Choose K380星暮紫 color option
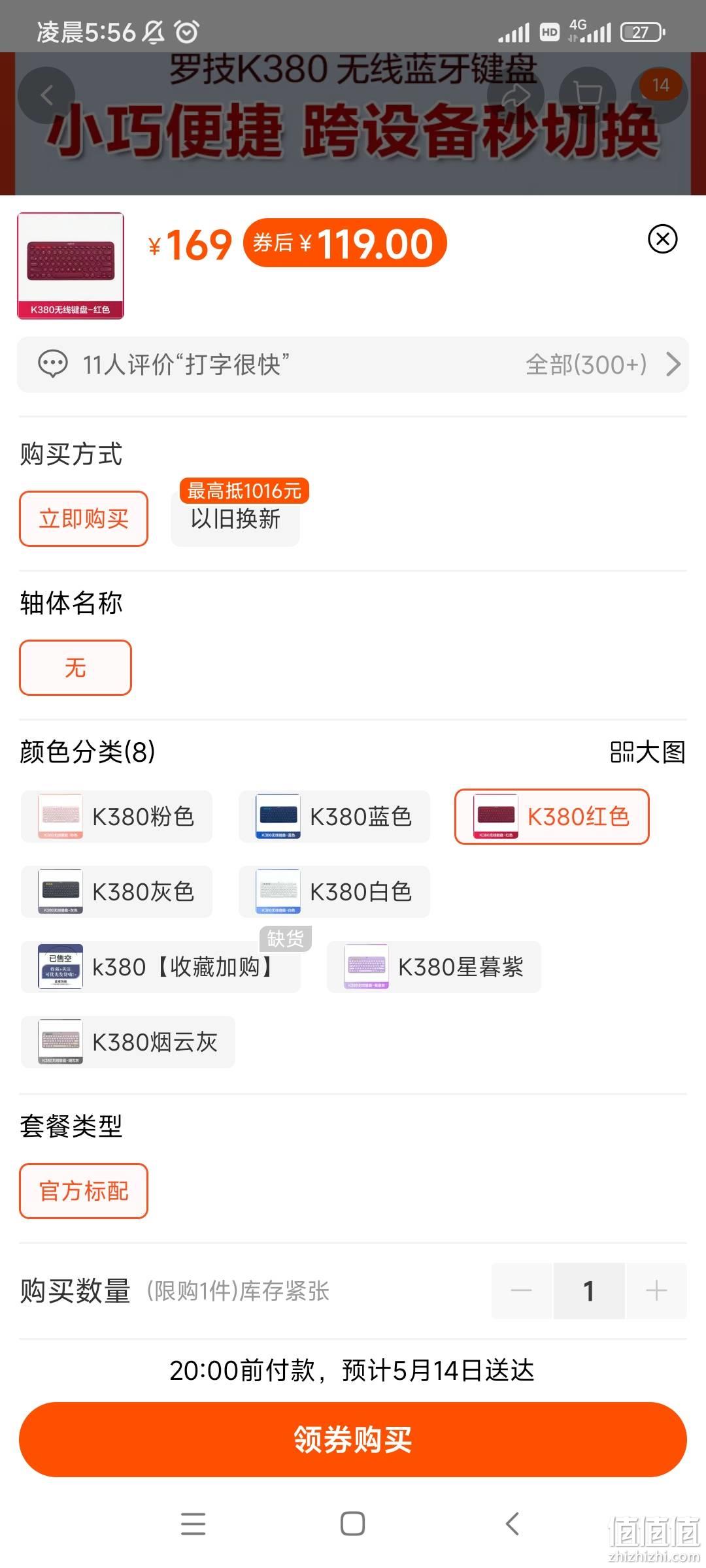 (x=434, y=967)
